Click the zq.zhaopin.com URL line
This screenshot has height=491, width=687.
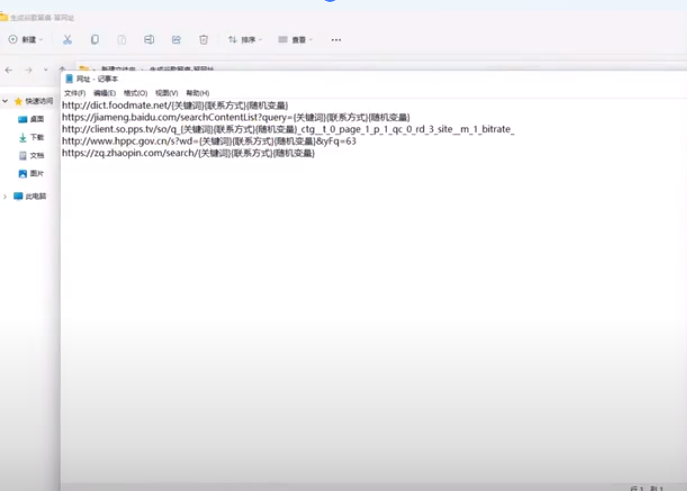point(188,153)
